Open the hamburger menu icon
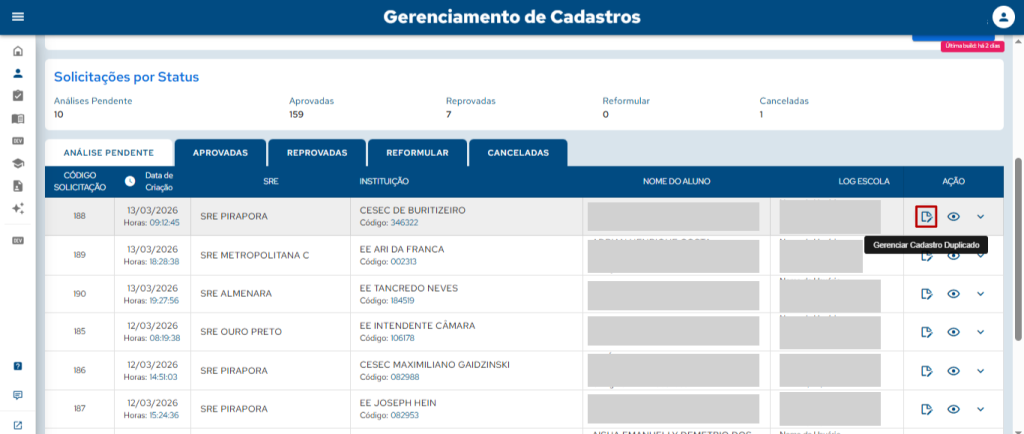This screenshot has width=1024, height=434. click(17, 17)
